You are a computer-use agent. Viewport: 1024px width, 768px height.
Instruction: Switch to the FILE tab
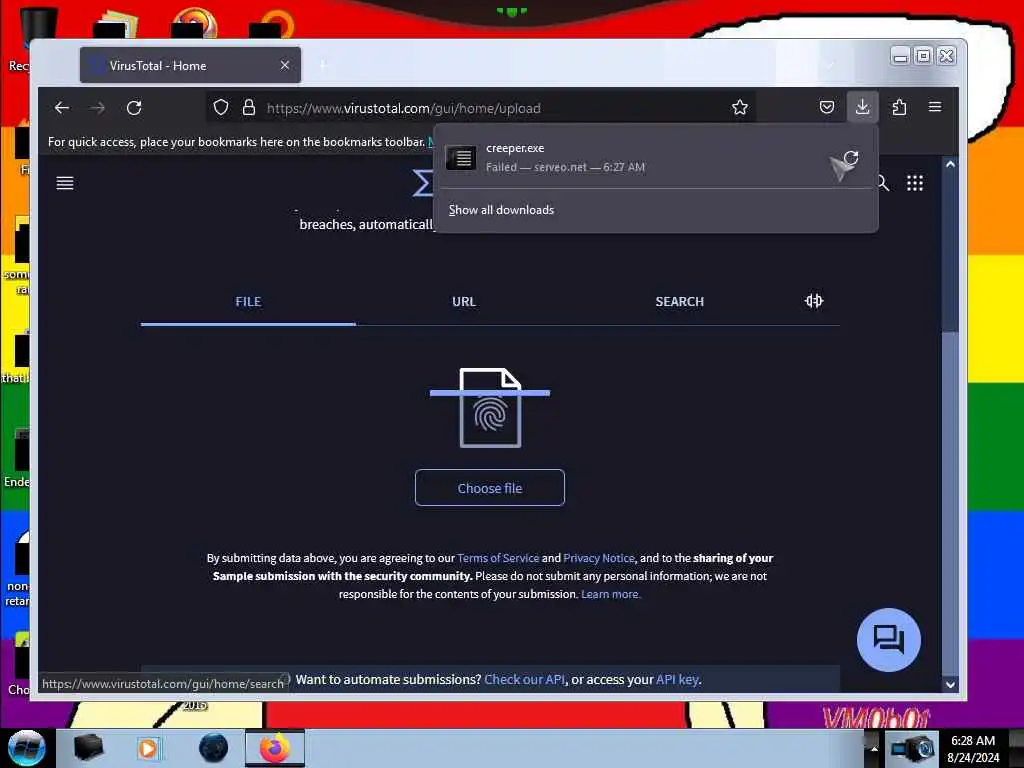pos(248,302)
